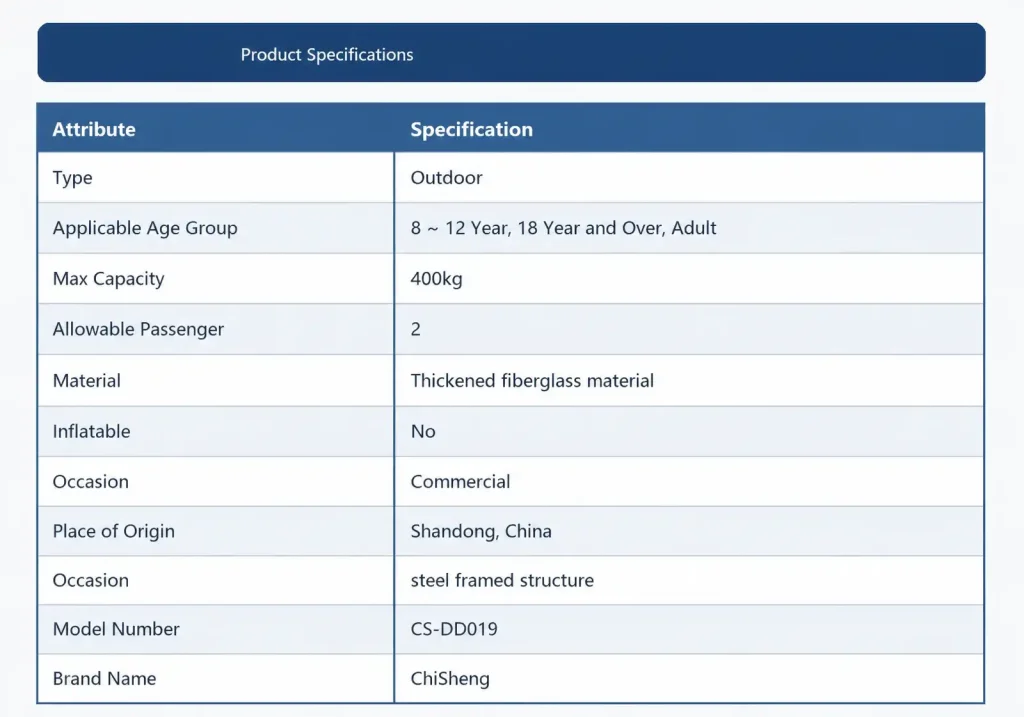Click the steel framed structure value

click(502, 581)
